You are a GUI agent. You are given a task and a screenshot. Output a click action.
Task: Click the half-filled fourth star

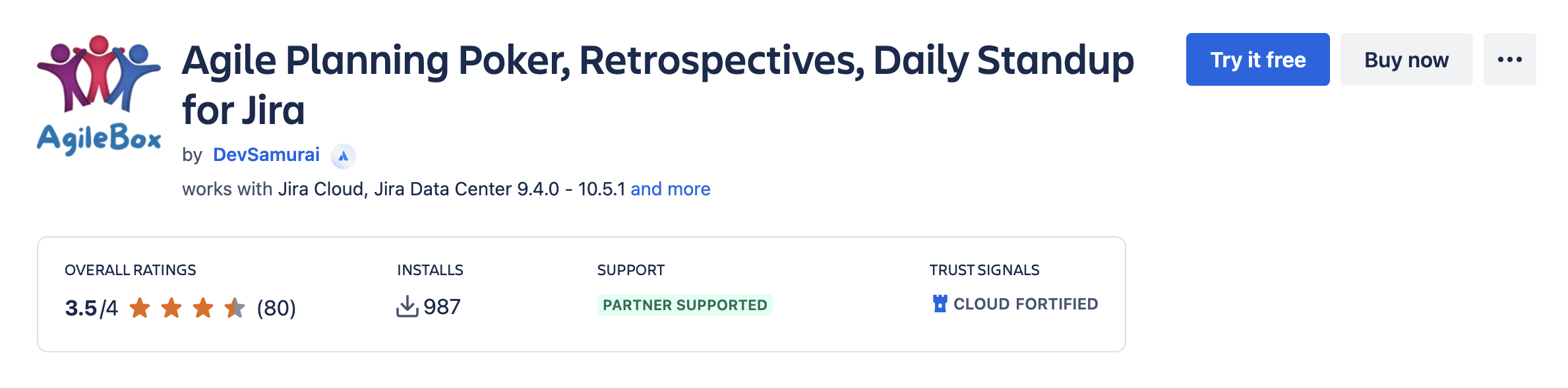coord(235,307)
